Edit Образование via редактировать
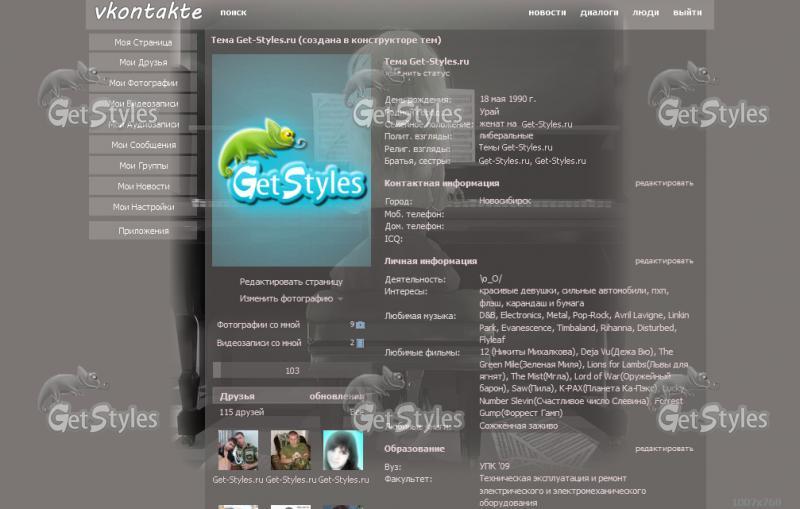 pyautogui.click(x=664, y=449)
